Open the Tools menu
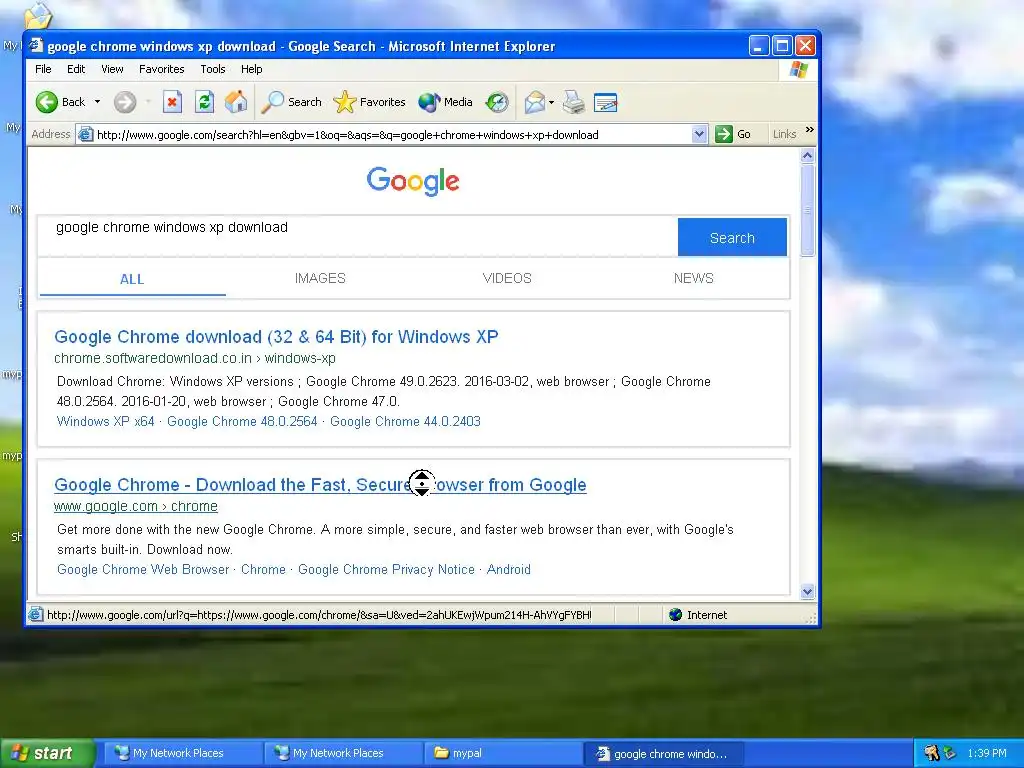 (x=213, y=69)
